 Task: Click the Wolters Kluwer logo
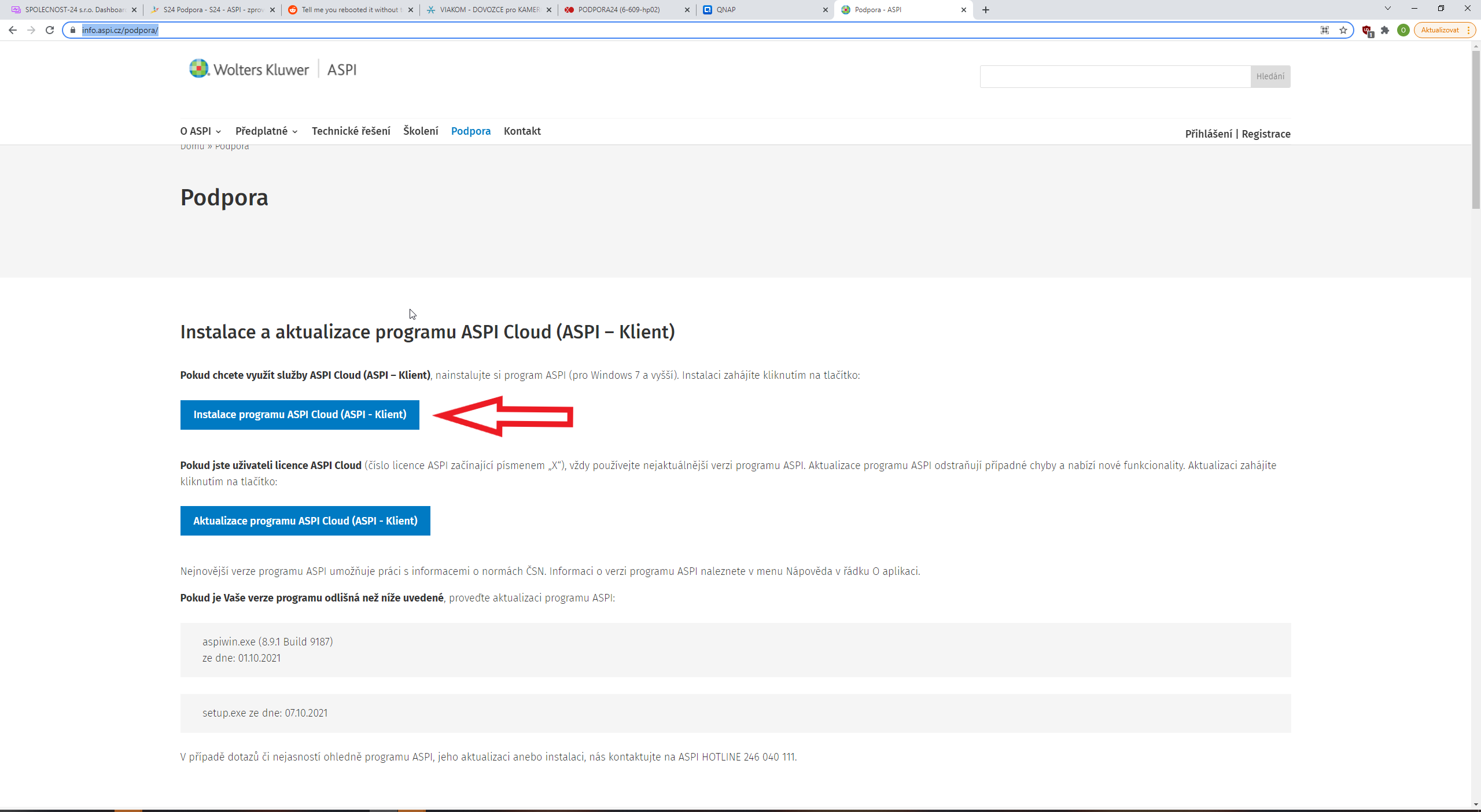[x=249, y=69]
